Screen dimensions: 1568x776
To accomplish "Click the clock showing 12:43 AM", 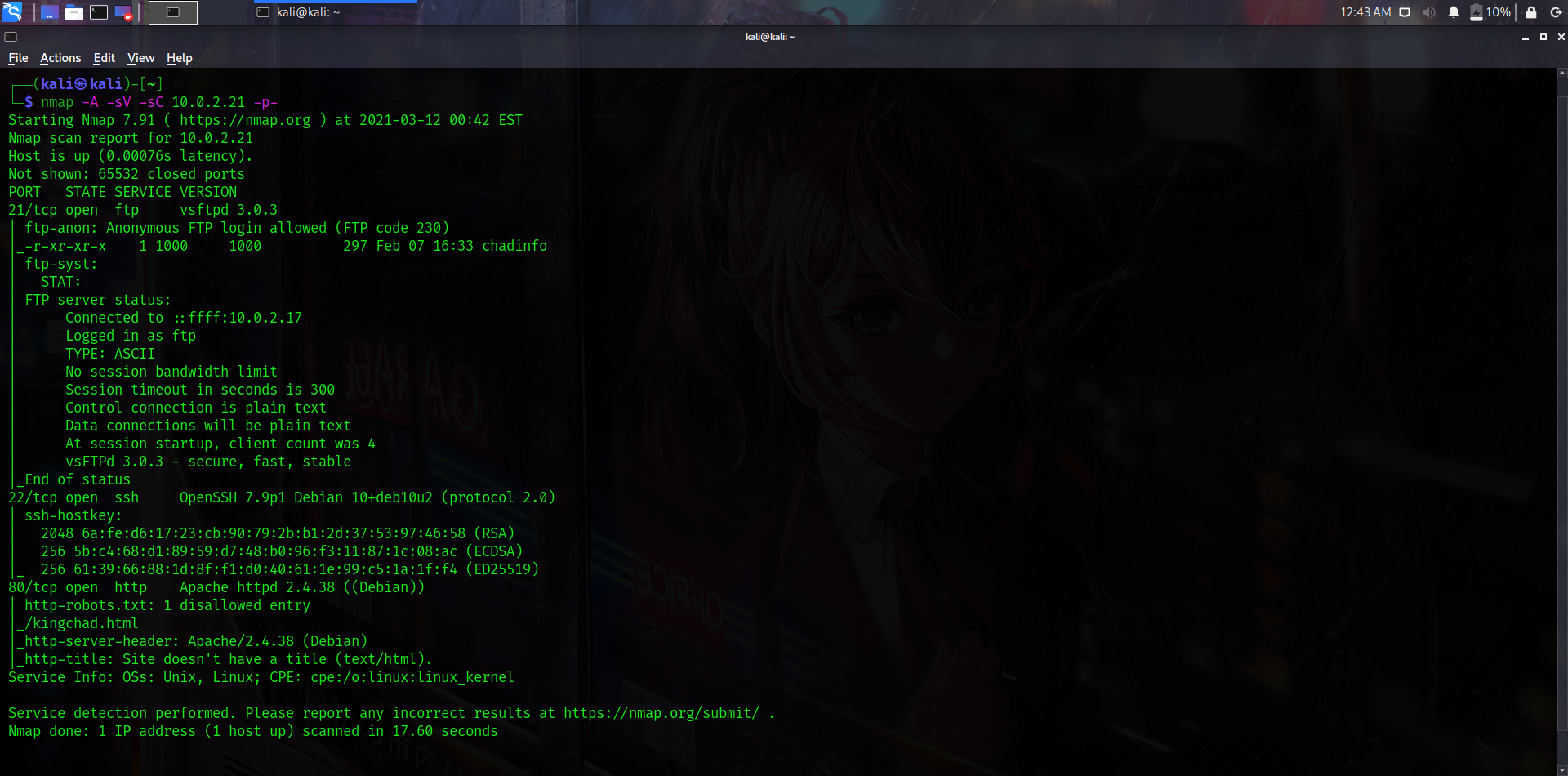I will click(x=1365, y=12).
